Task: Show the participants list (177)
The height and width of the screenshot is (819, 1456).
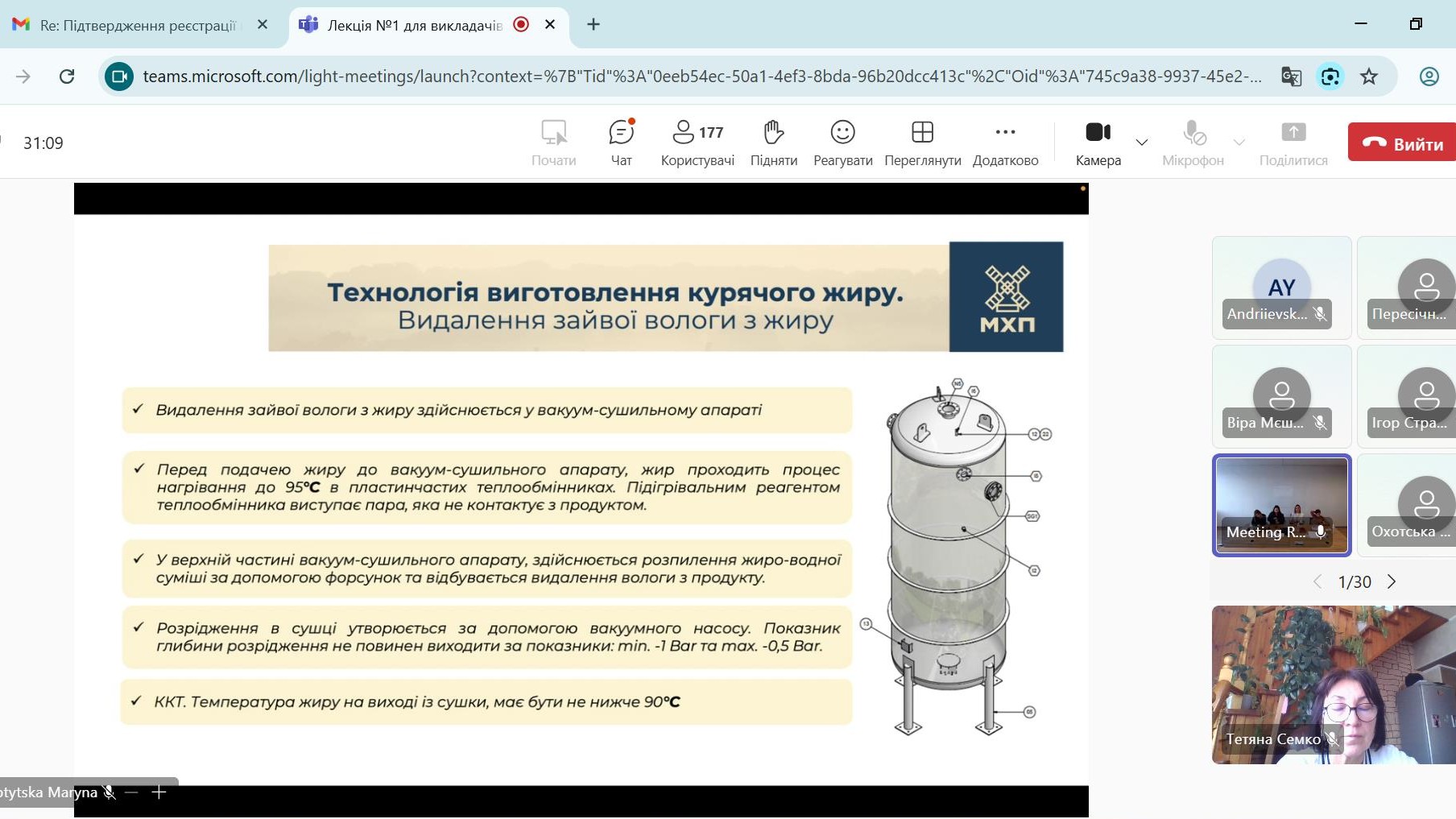Action: click(697, 142)
